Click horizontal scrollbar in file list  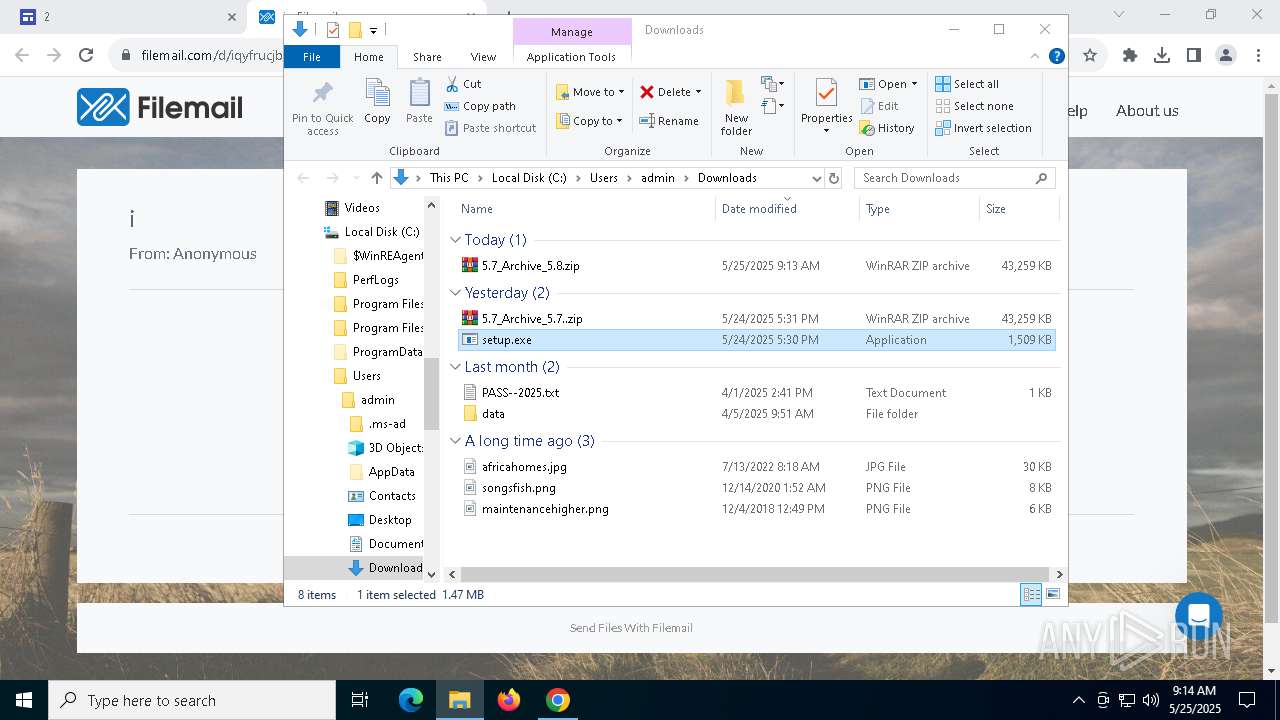755,574
